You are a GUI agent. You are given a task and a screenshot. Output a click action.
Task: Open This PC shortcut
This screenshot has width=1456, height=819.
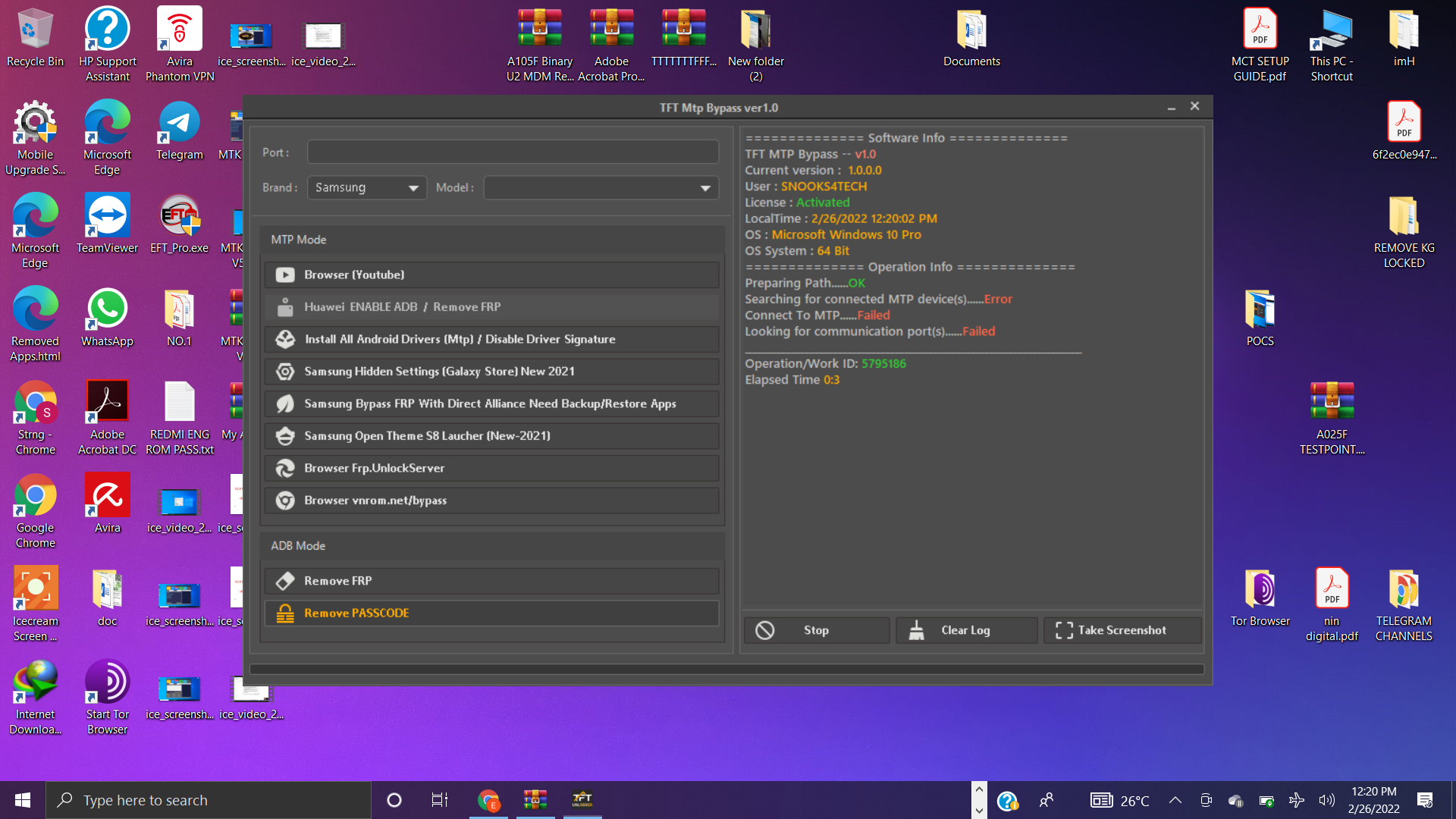(x=1332, y=44)
